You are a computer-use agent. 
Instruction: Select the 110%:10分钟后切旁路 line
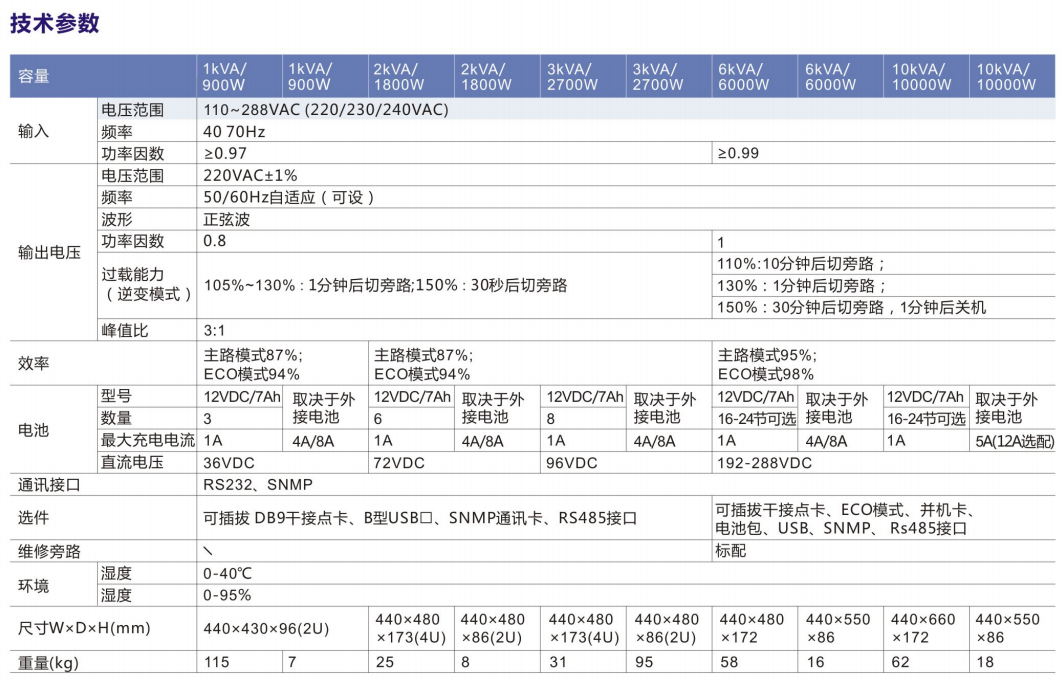pyautogui.click(x=801, y=263)
